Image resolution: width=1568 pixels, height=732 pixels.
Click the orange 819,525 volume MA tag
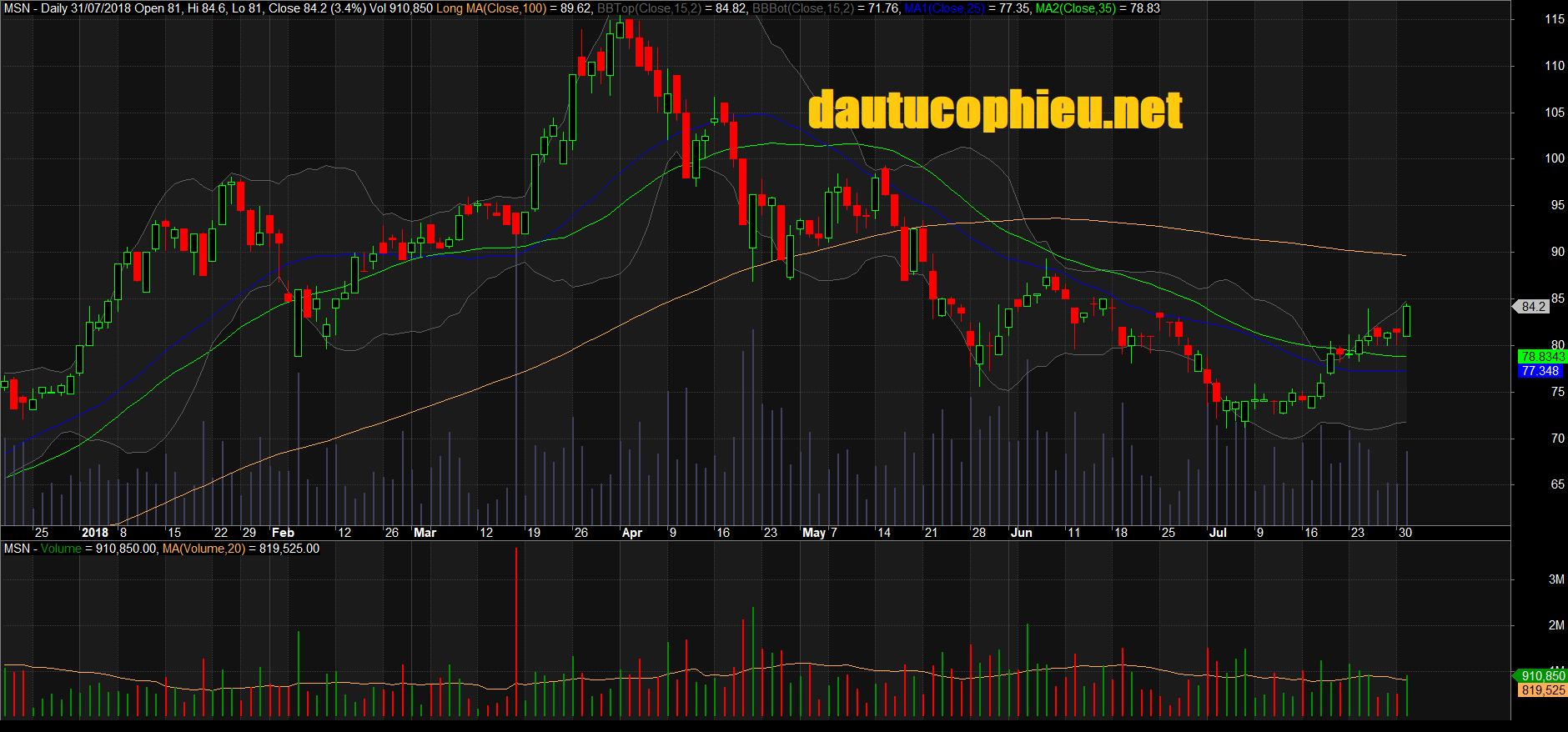1542,690
